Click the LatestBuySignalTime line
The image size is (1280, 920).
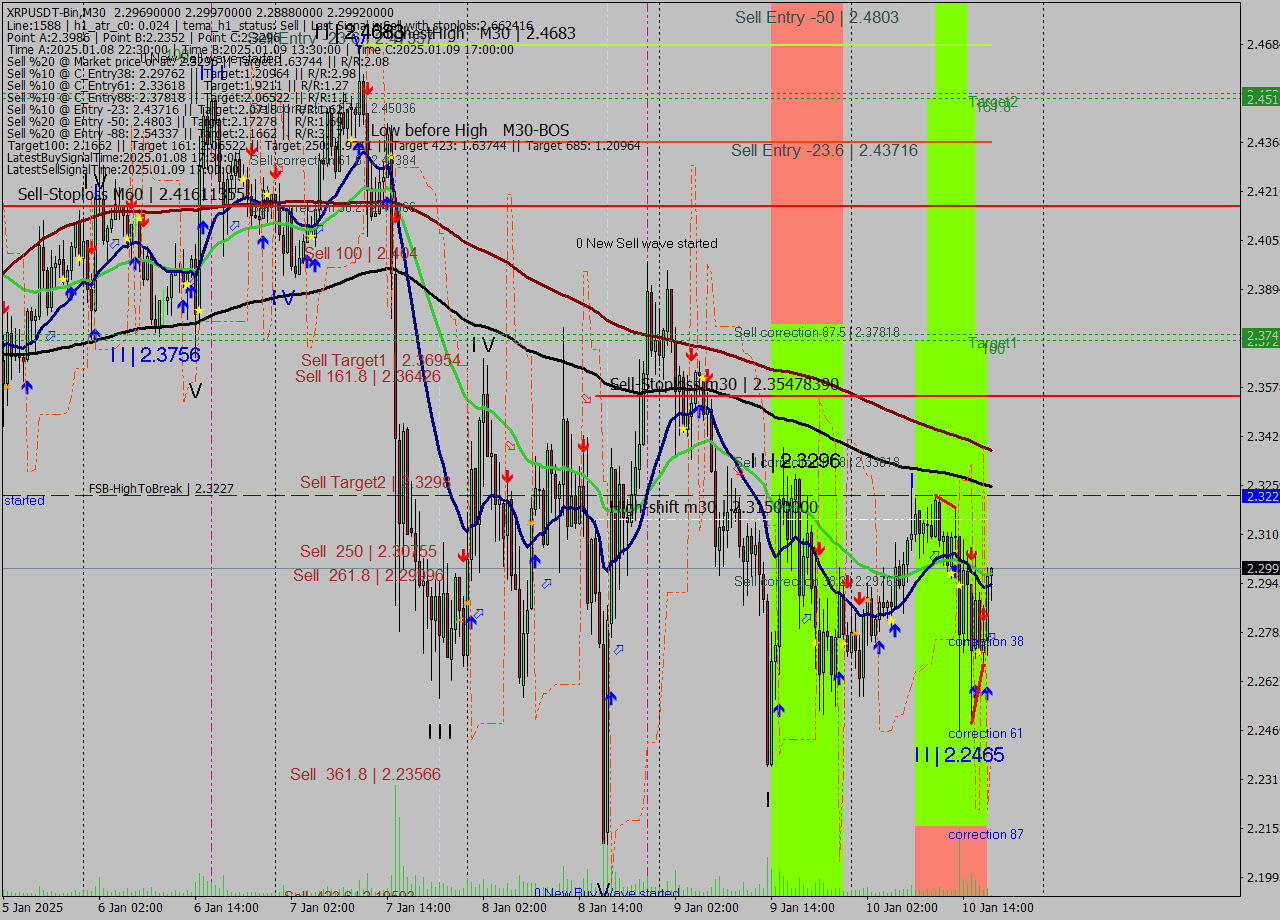(124, 157)
